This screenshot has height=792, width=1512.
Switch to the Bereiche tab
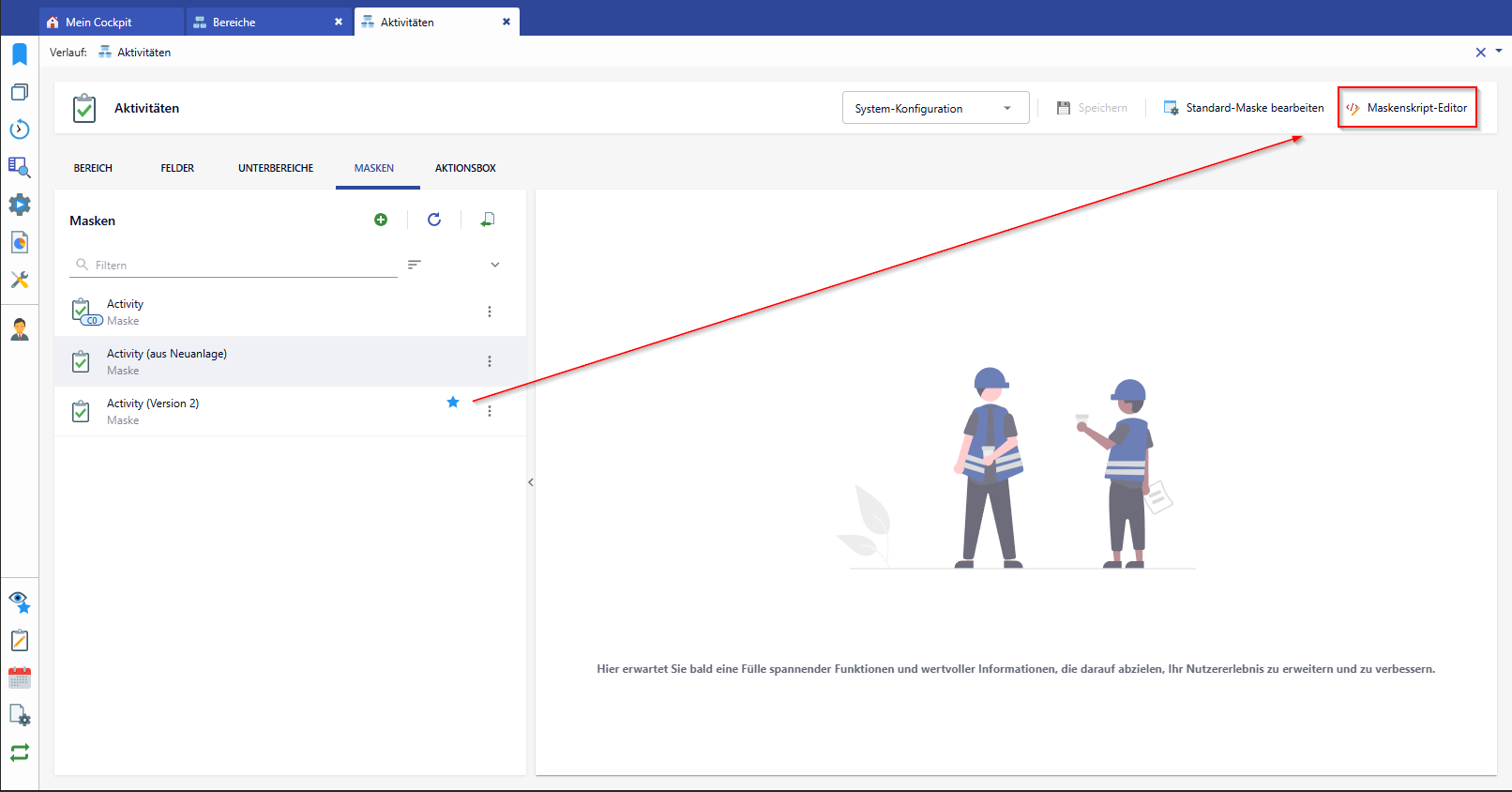pos(234,22)
